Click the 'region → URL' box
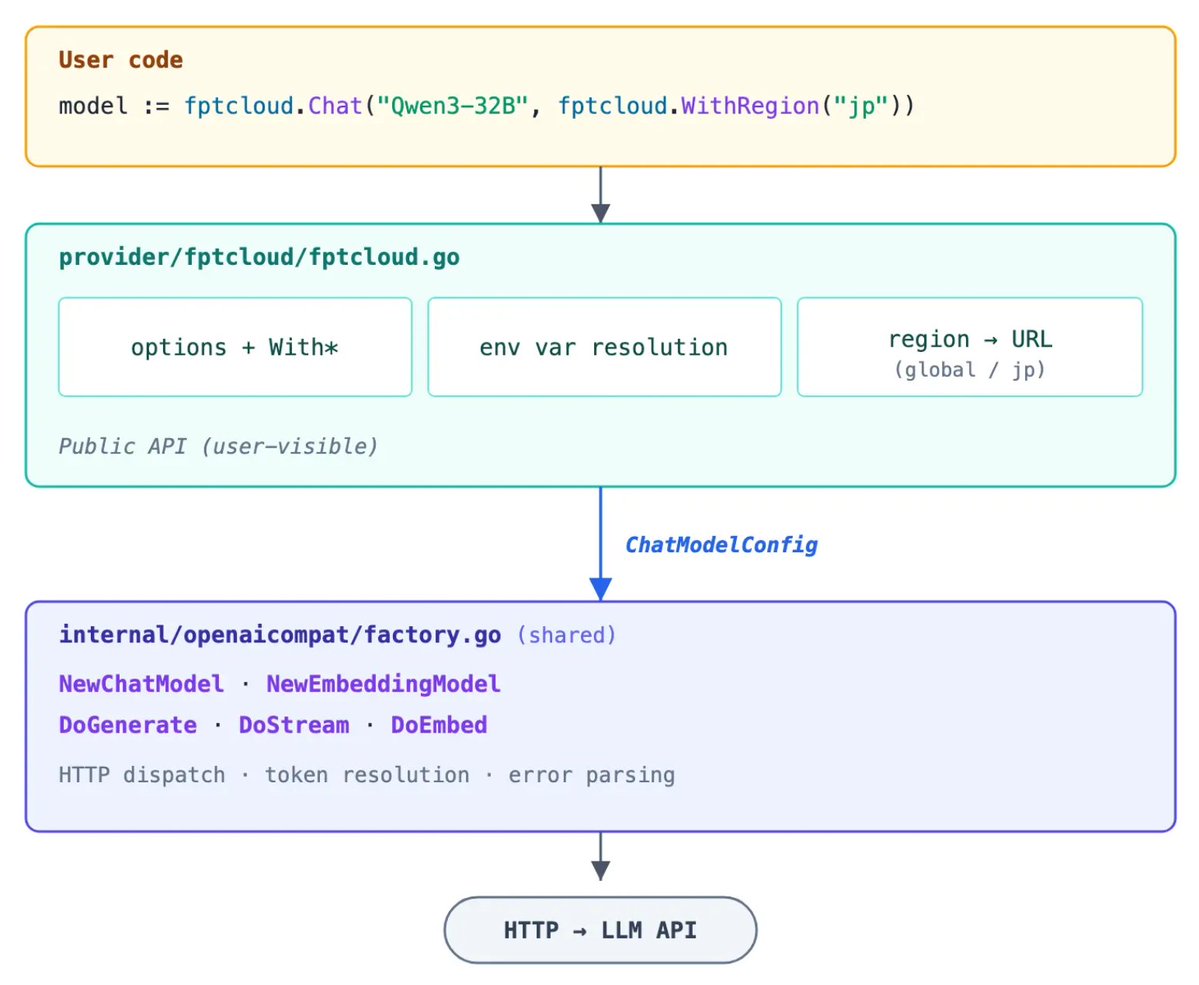Image resolution: width=1199 pixels, height=985 pixels. [x=970, y=347]
